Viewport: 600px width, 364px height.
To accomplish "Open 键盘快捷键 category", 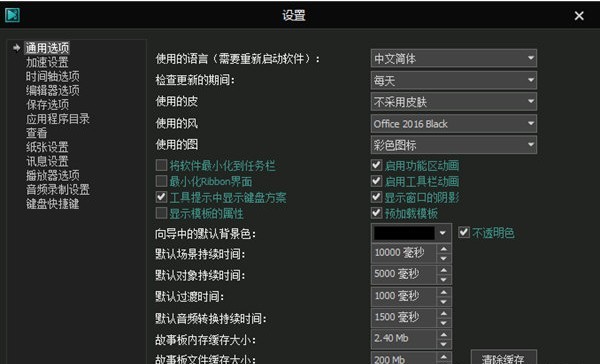I will pyautogui.click(x=53, y=204).
